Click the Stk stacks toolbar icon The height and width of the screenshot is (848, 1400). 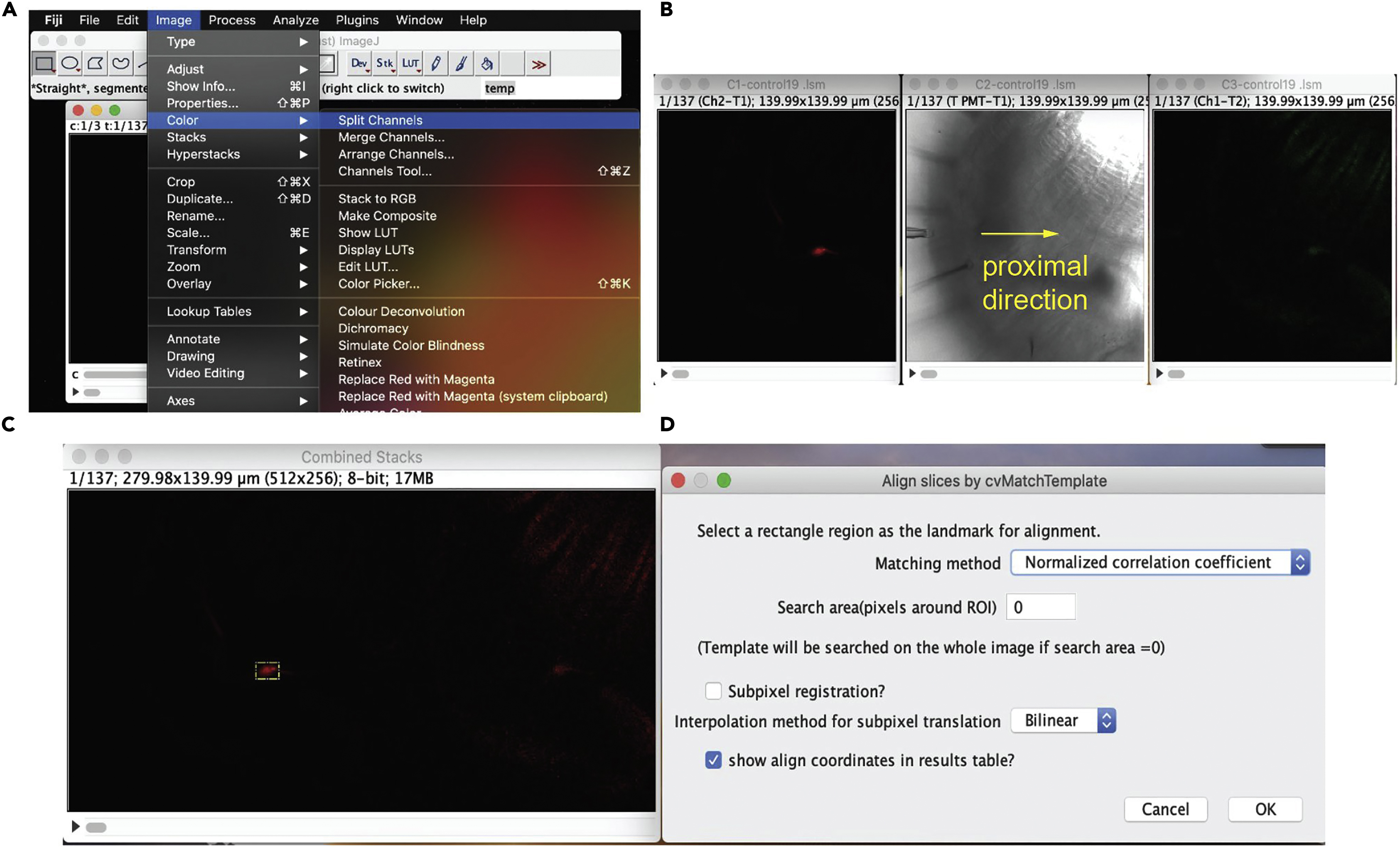[384, 63]
